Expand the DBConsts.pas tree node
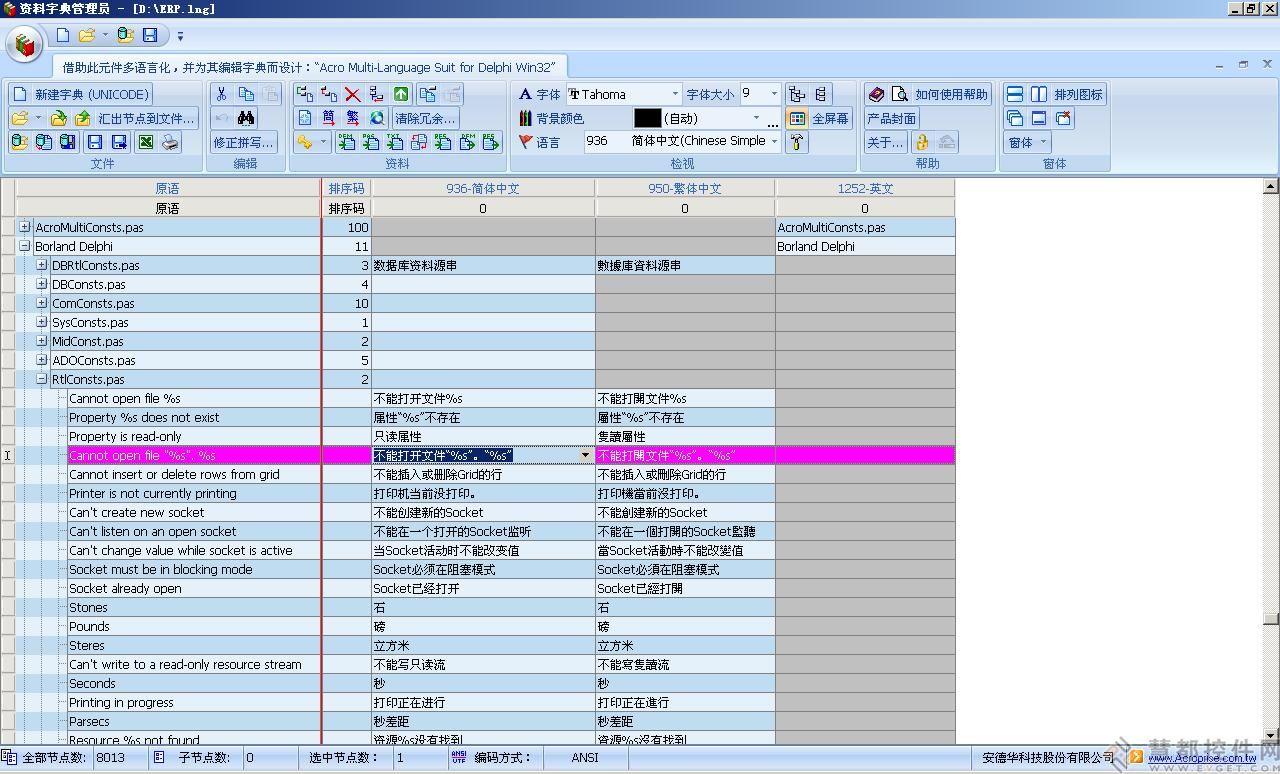Image resolution: width=1280 pixels, height=774 pixels. [x=42, y=284]
